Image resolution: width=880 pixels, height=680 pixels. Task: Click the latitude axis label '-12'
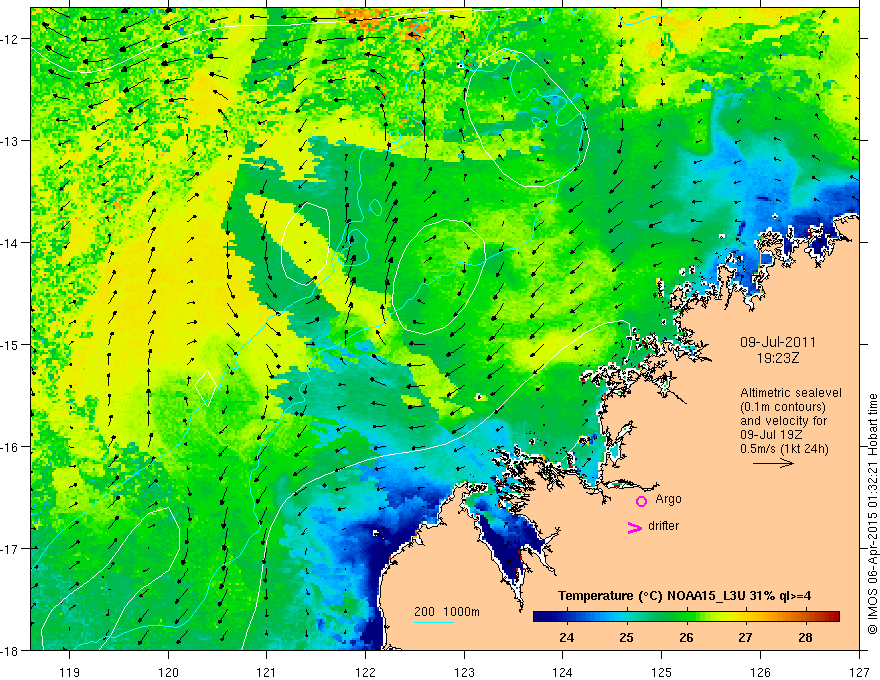click(x=11, y=39)
